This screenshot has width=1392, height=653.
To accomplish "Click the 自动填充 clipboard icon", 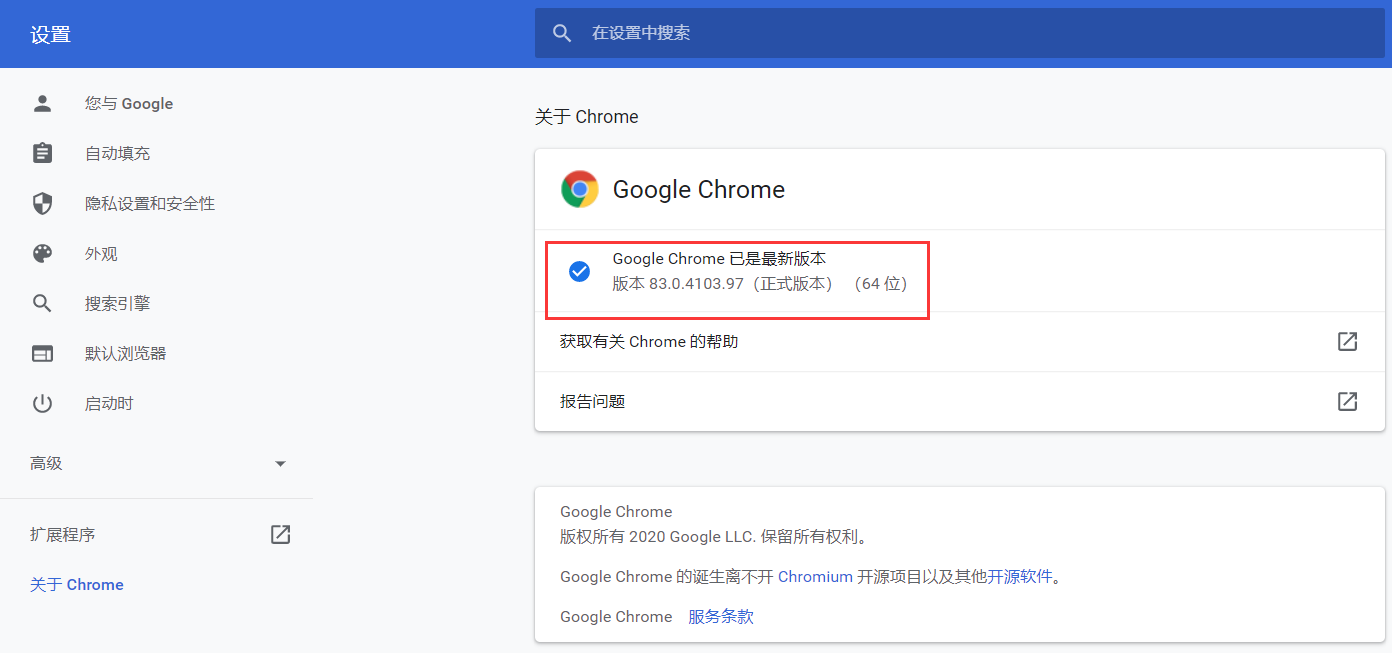I will (42, 153).
